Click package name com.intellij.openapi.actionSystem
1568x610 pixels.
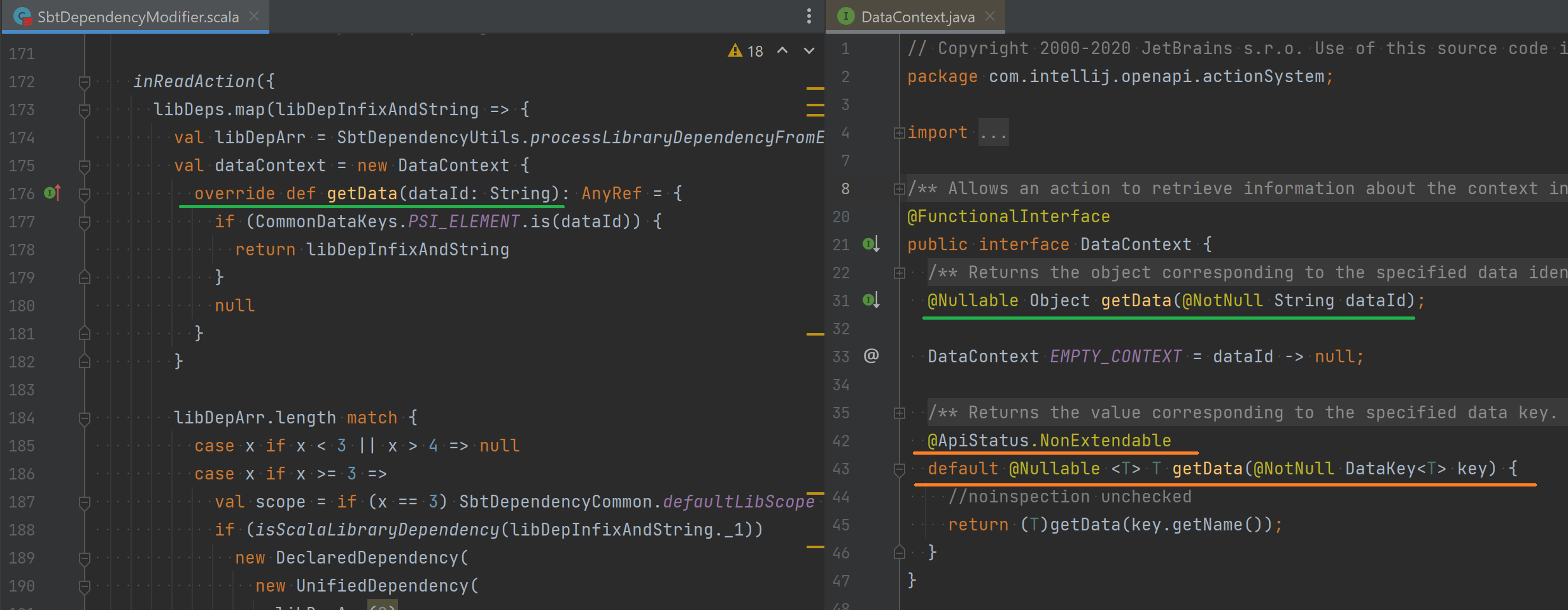pyautogui.click(x=1156, y=76)
